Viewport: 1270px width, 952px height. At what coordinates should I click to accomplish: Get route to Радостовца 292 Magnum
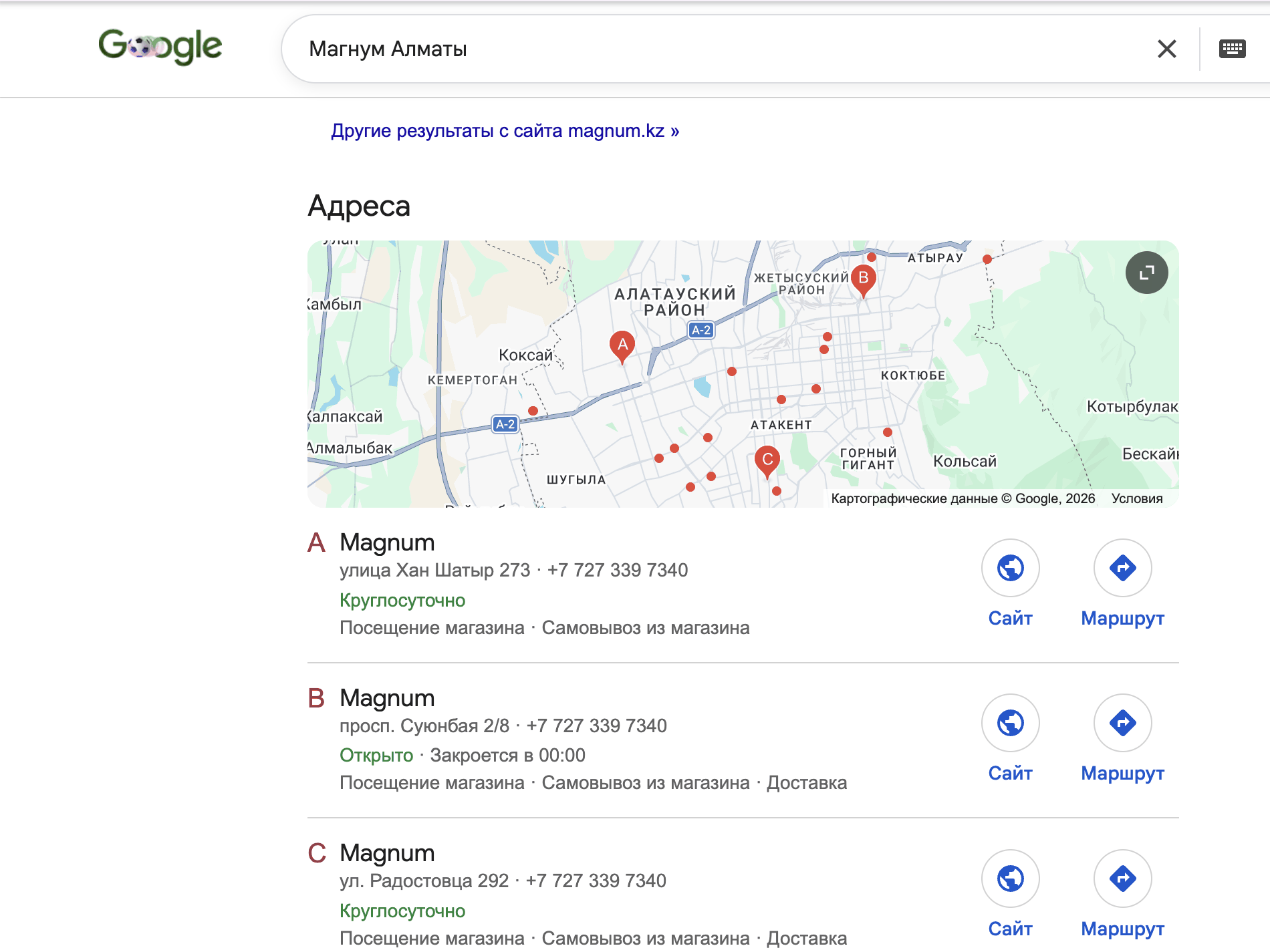click(1122, 879)
